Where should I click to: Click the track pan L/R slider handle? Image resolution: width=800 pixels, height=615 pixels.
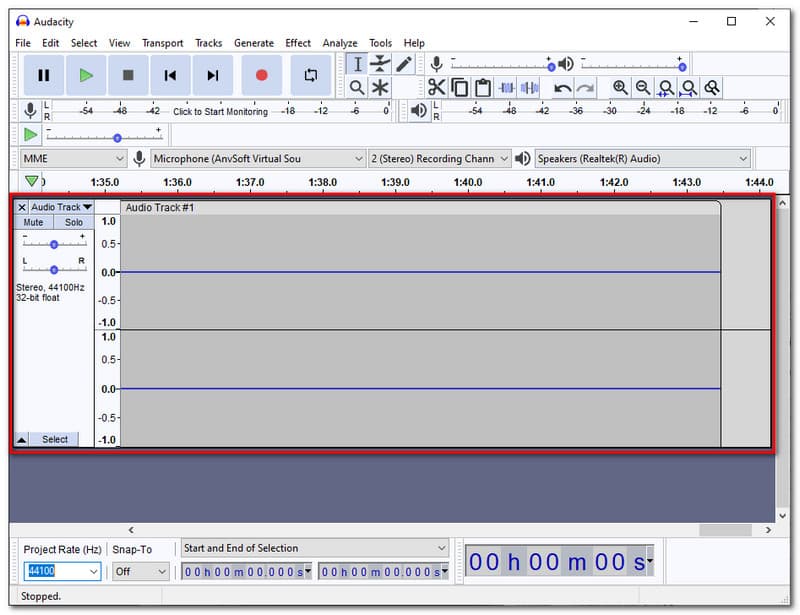click(x=54, y=269)
